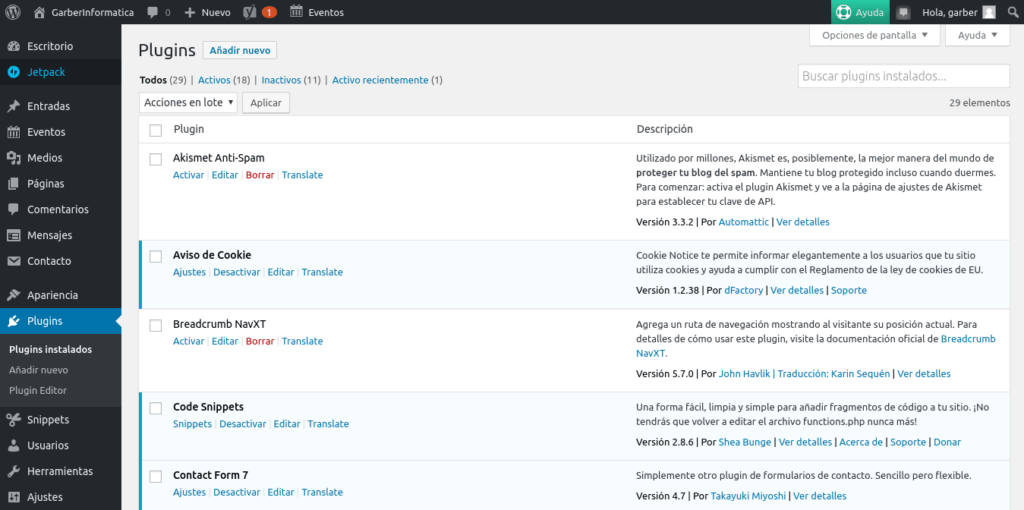The image size is (1024, 510).
Task: Focus the Buscar plugins instalados search field
Action: pyautogui.click(x=904, y=76)
